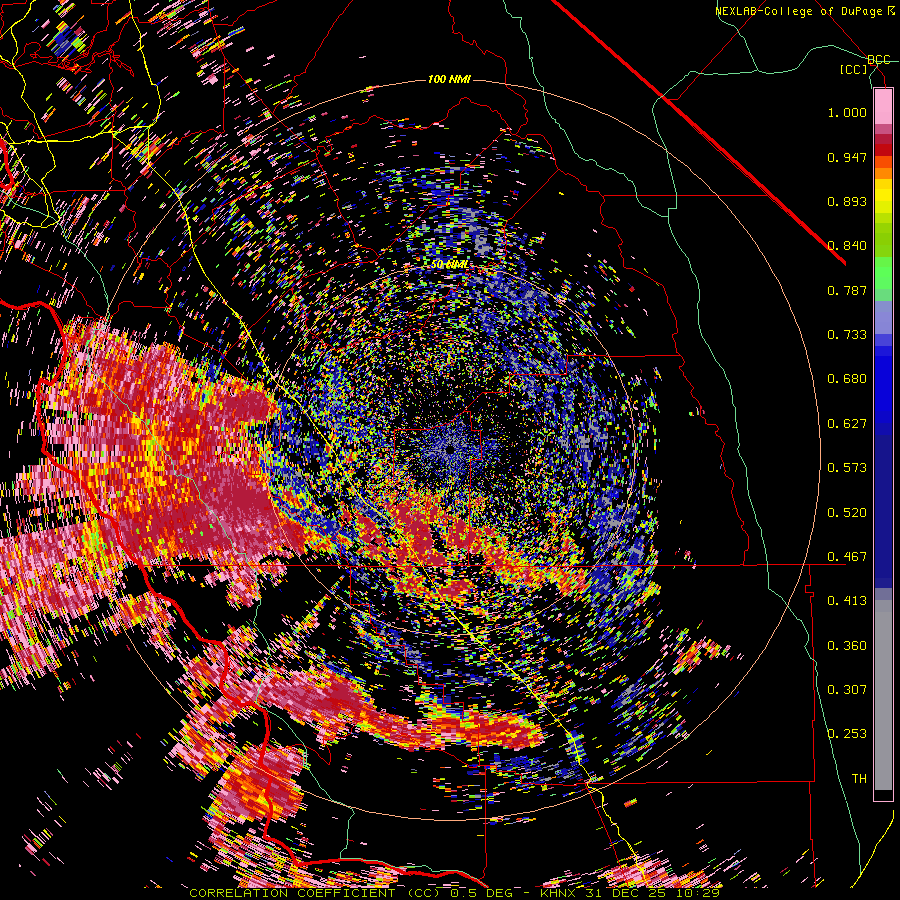Image resolution: width=900 pixels, height=900 pixels.
Task: Select the 0.520 scale value
Action: tap(847, 513)
